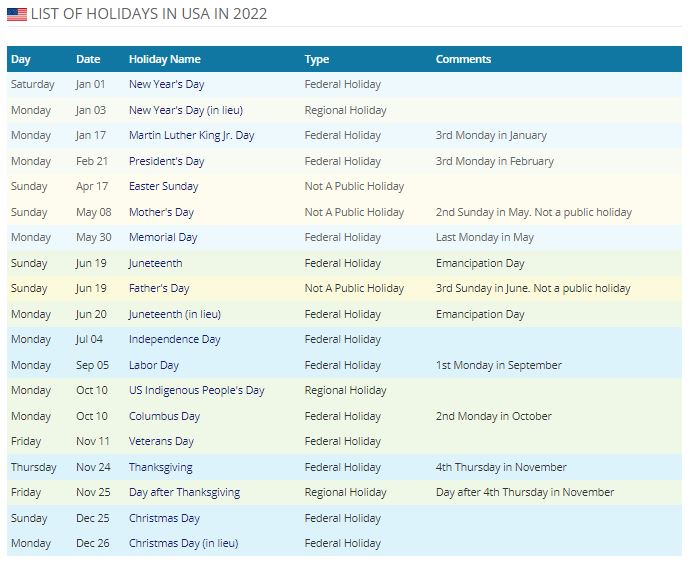Image resolution: width=692 pixels, height=569 pixels.
Task: Open the Easter Sunday link
Action: [163, 186]
